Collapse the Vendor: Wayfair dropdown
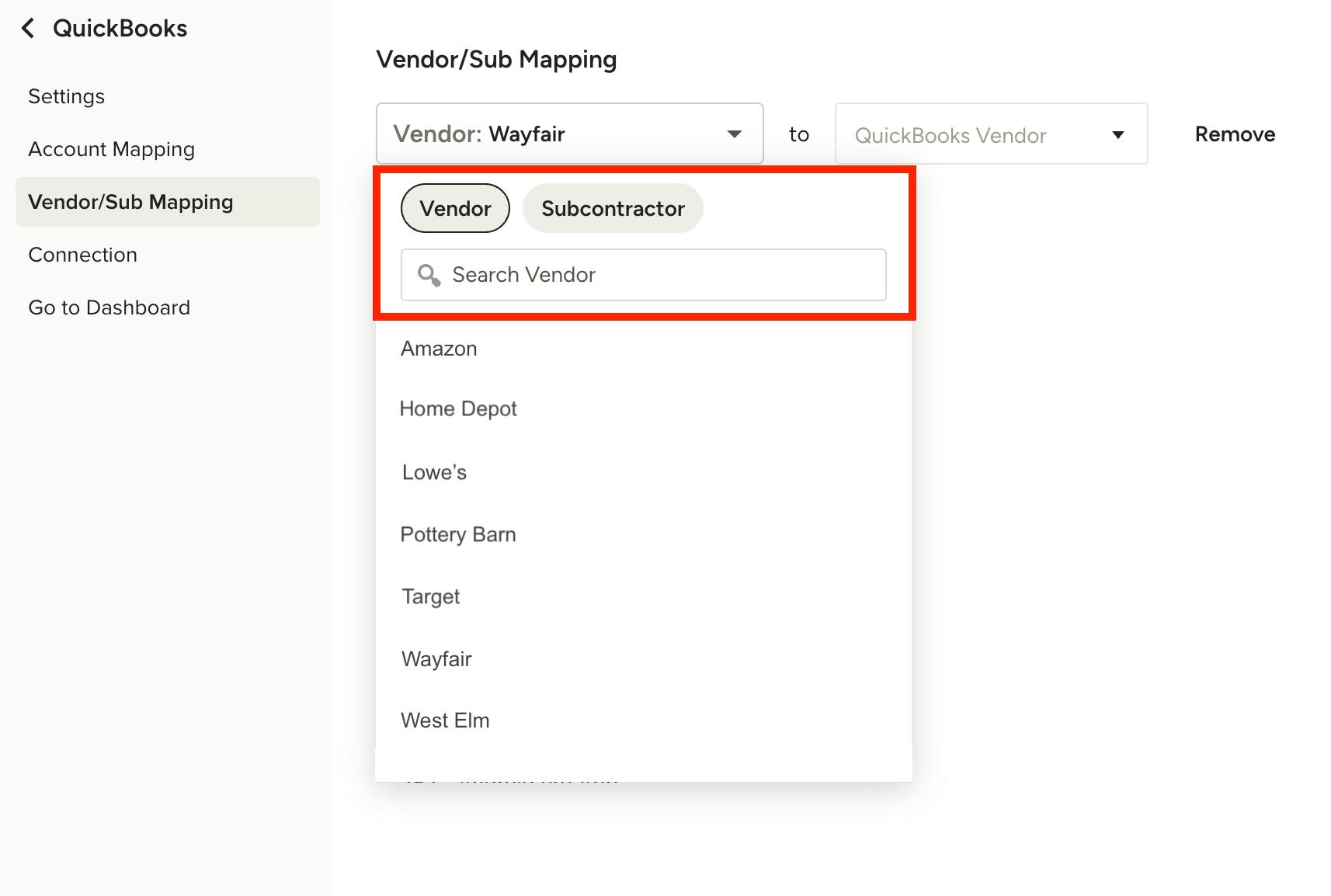The image size is (1331, 896). pyautogui.click(x=570, y=134)
